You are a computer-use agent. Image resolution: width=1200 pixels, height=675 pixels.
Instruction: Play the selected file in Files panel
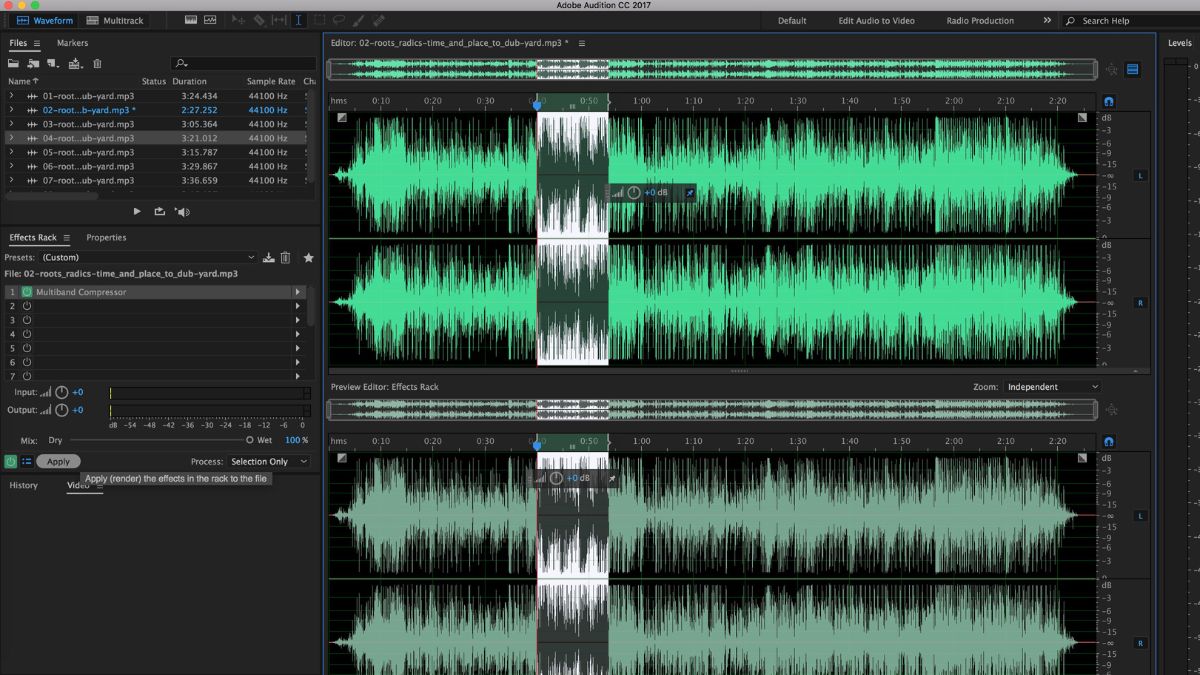coord(138,211)
